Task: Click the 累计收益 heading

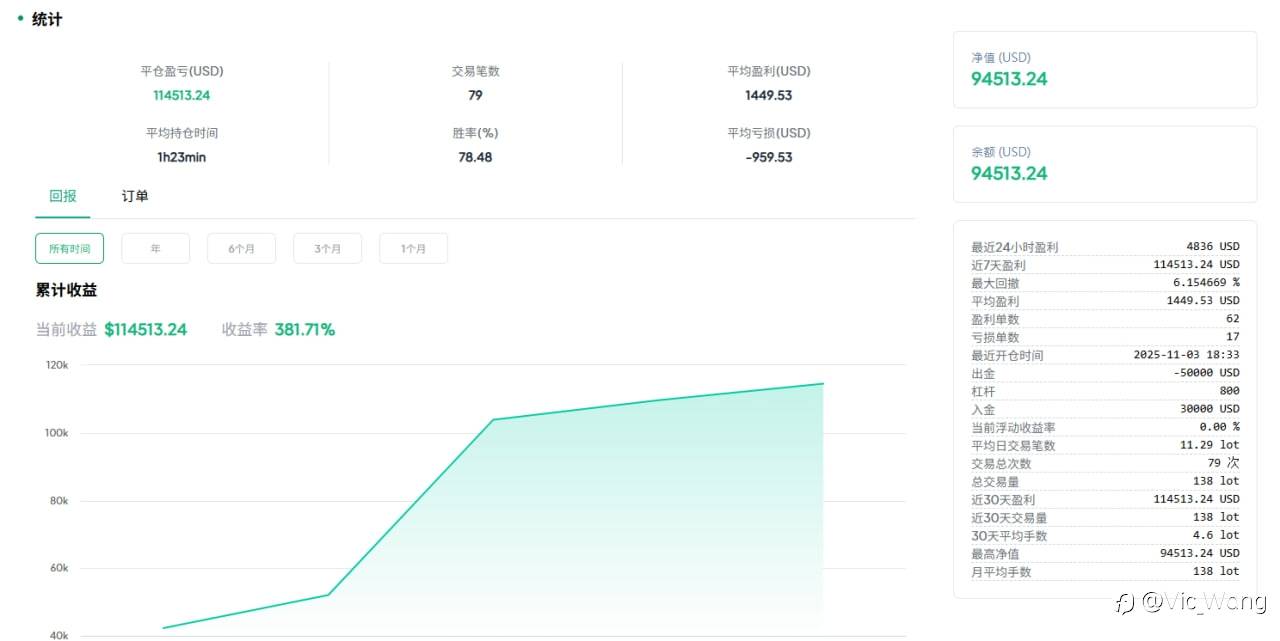Action: click(x=67, y=290)
